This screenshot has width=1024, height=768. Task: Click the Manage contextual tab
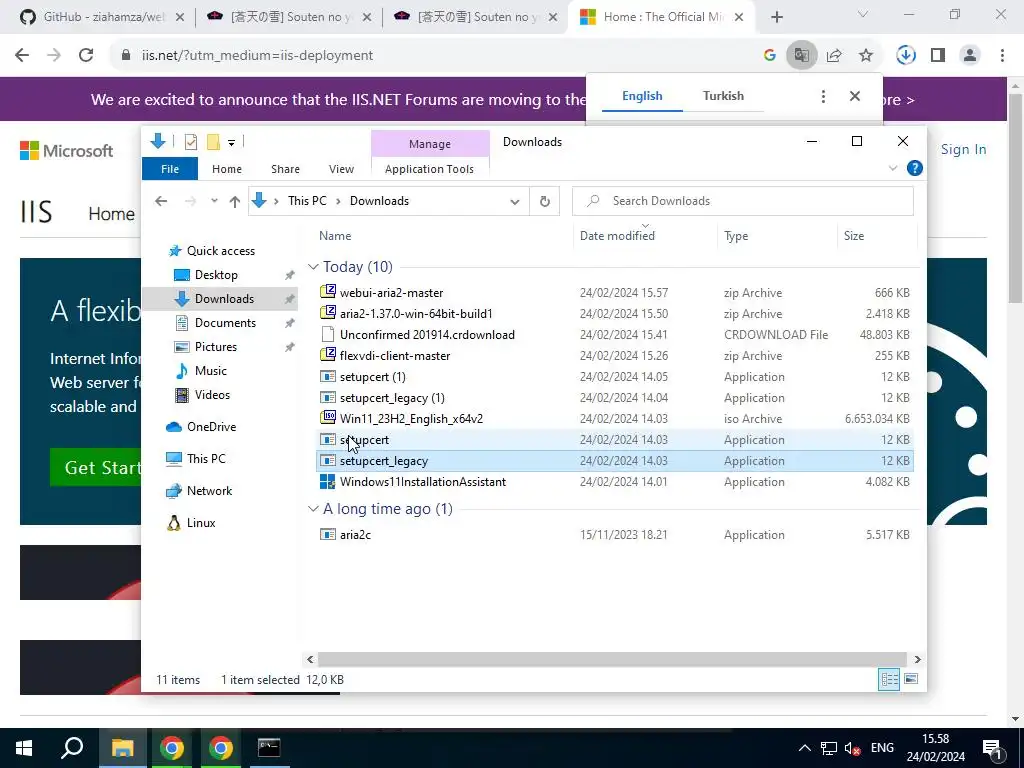[430, 144]
